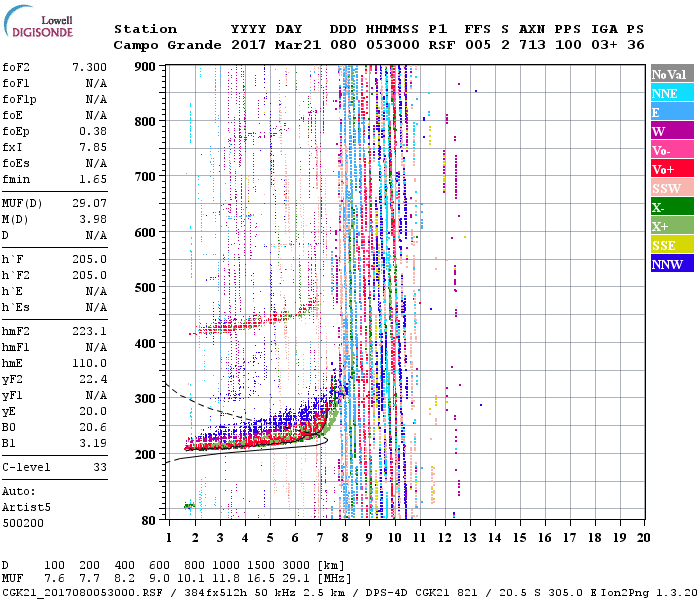Click the foEp value 0.38

(93, 131)
